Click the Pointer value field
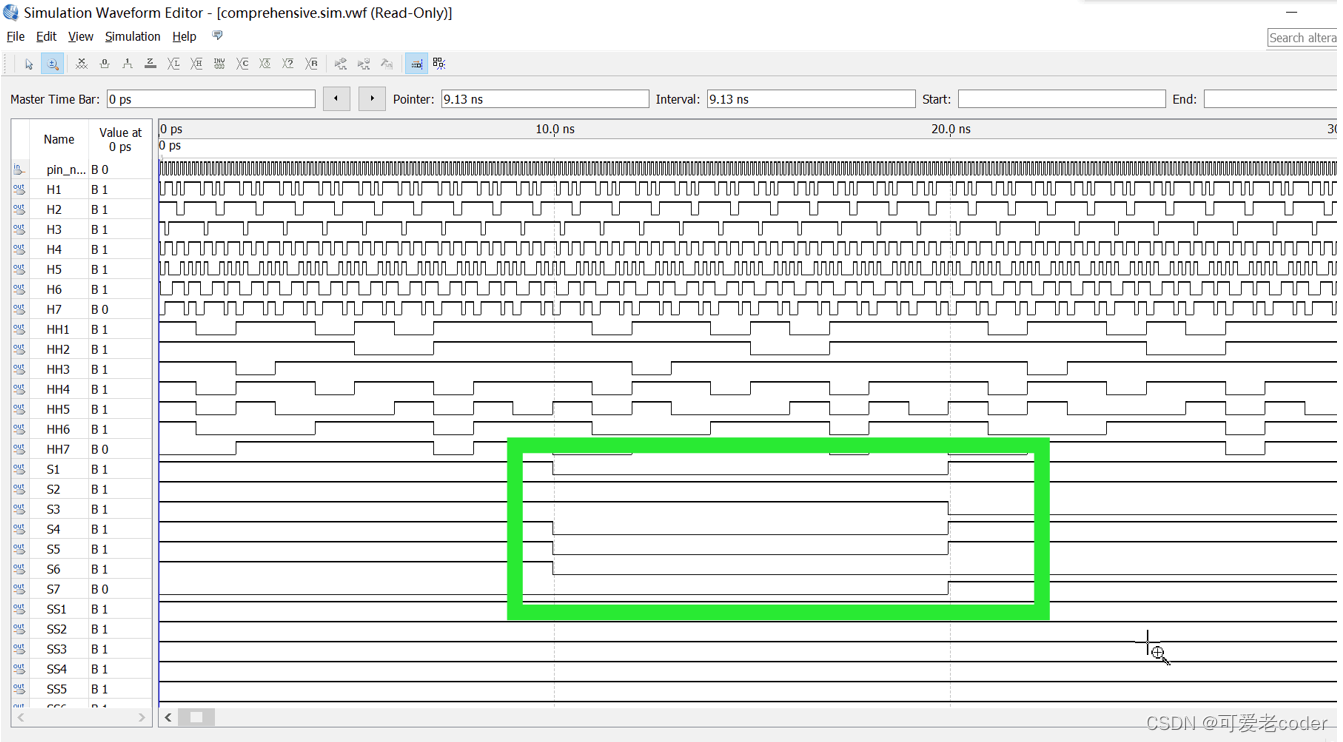Image resolution: width=1343 pixels, height=742 pixels. [545, 99]
